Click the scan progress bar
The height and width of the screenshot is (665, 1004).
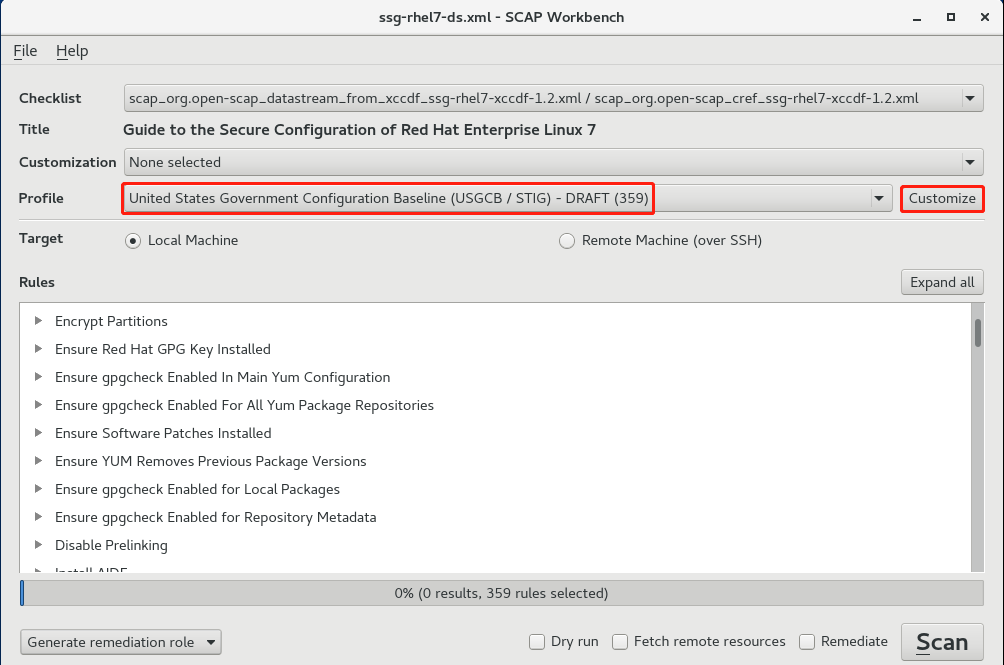[x=501, y=593]
